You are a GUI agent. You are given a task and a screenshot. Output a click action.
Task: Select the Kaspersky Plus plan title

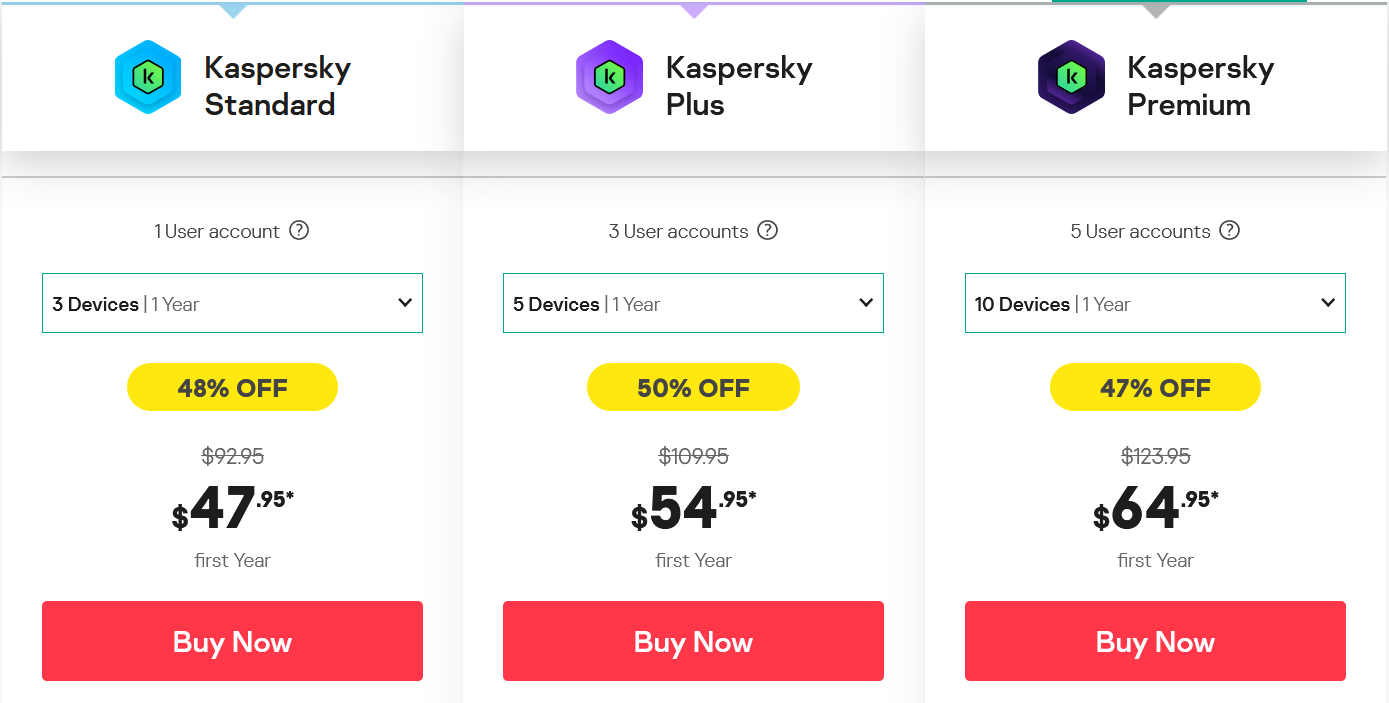pyautogui.click(x=738, y=87)
